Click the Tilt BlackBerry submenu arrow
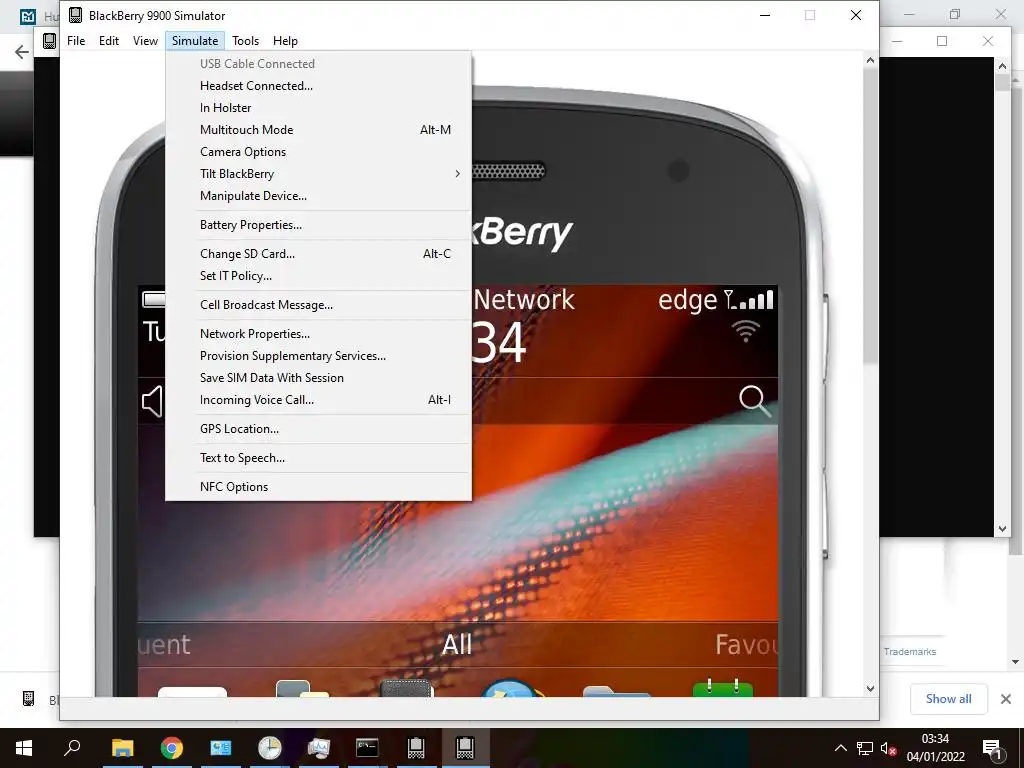This screenshot has width=1024, height=768. click(457, 174)
